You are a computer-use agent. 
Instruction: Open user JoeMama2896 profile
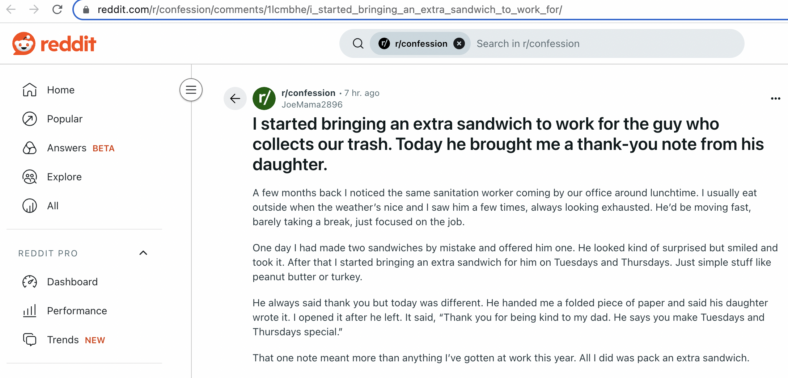312,105
